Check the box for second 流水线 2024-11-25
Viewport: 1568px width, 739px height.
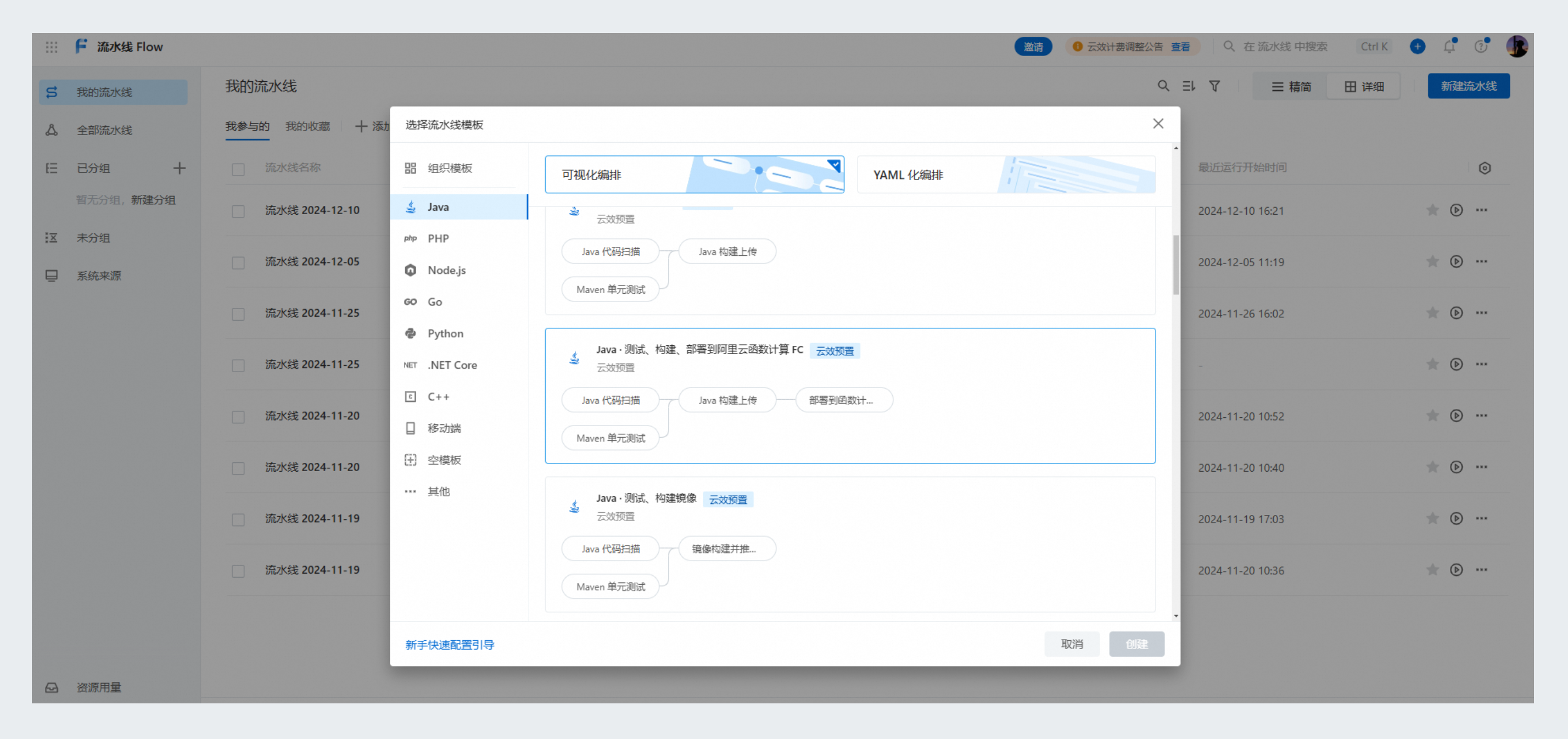pyautogui.click(x=238, y=365)
